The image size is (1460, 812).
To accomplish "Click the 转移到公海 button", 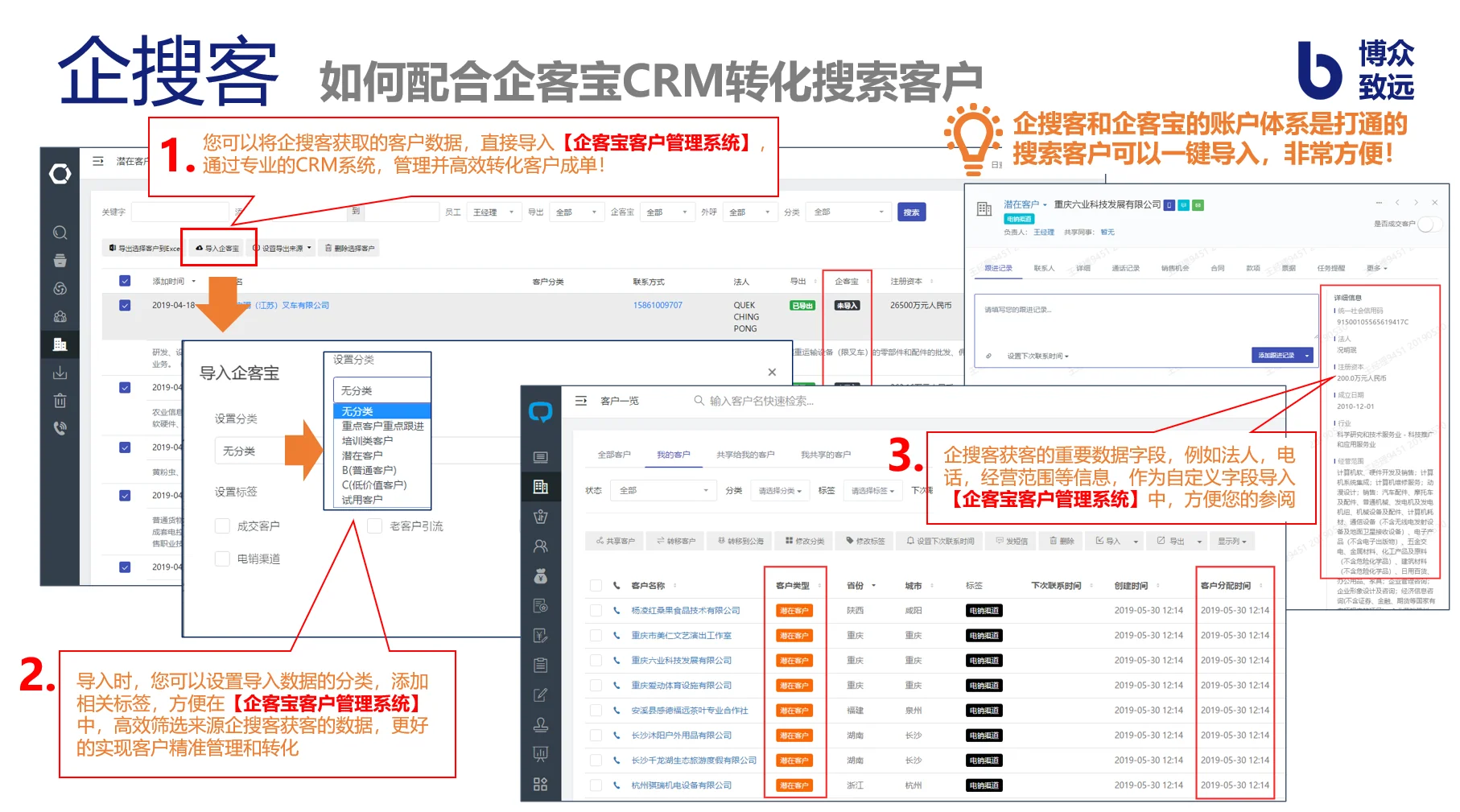I will point(740,541).
